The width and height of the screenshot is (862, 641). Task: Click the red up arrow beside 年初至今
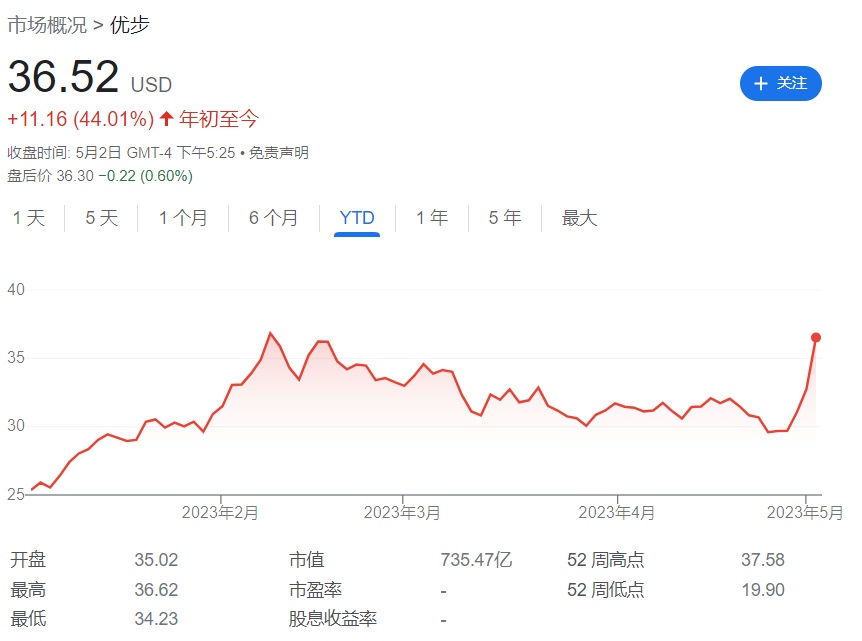pyautogui.click(x=166, y=120)
